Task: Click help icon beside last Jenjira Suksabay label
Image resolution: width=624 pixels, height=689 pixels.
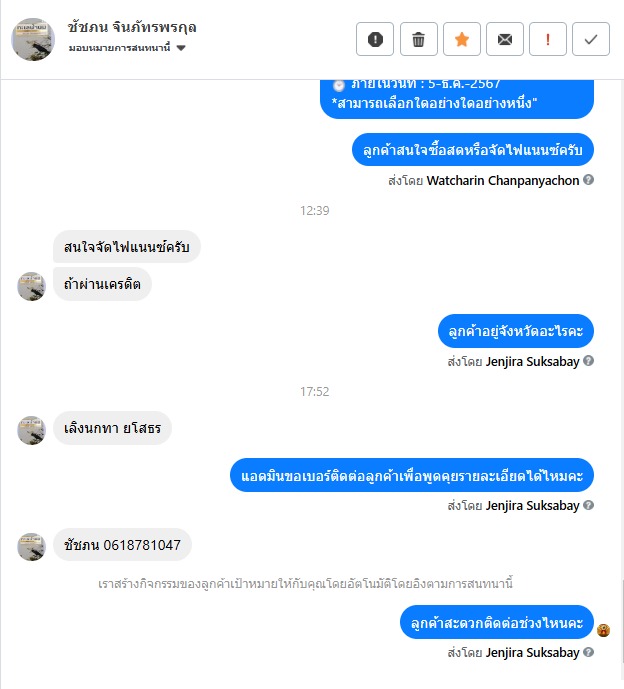Action: click(588, 652)
